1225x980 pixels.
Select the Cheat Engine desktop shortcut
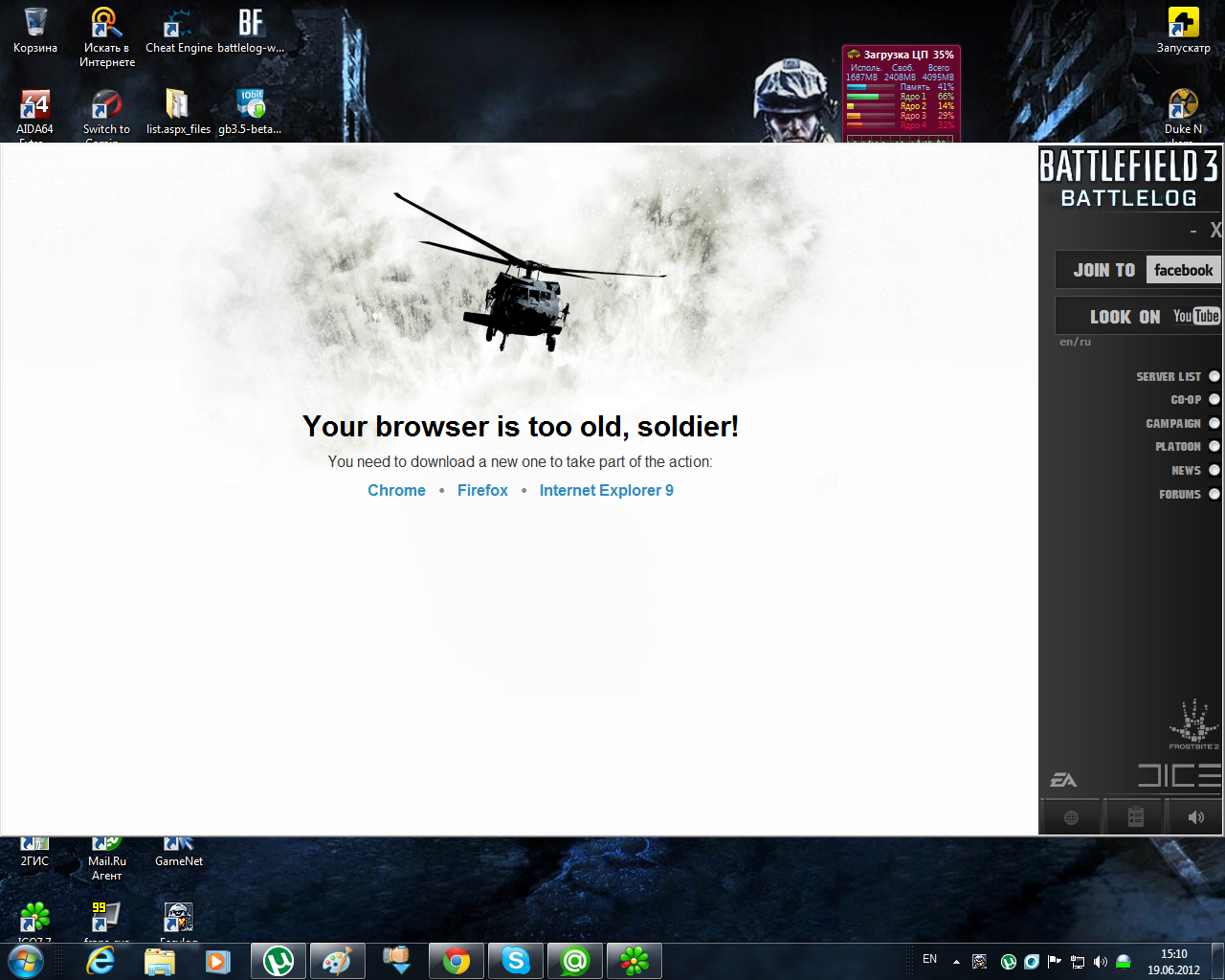[179, 31]
